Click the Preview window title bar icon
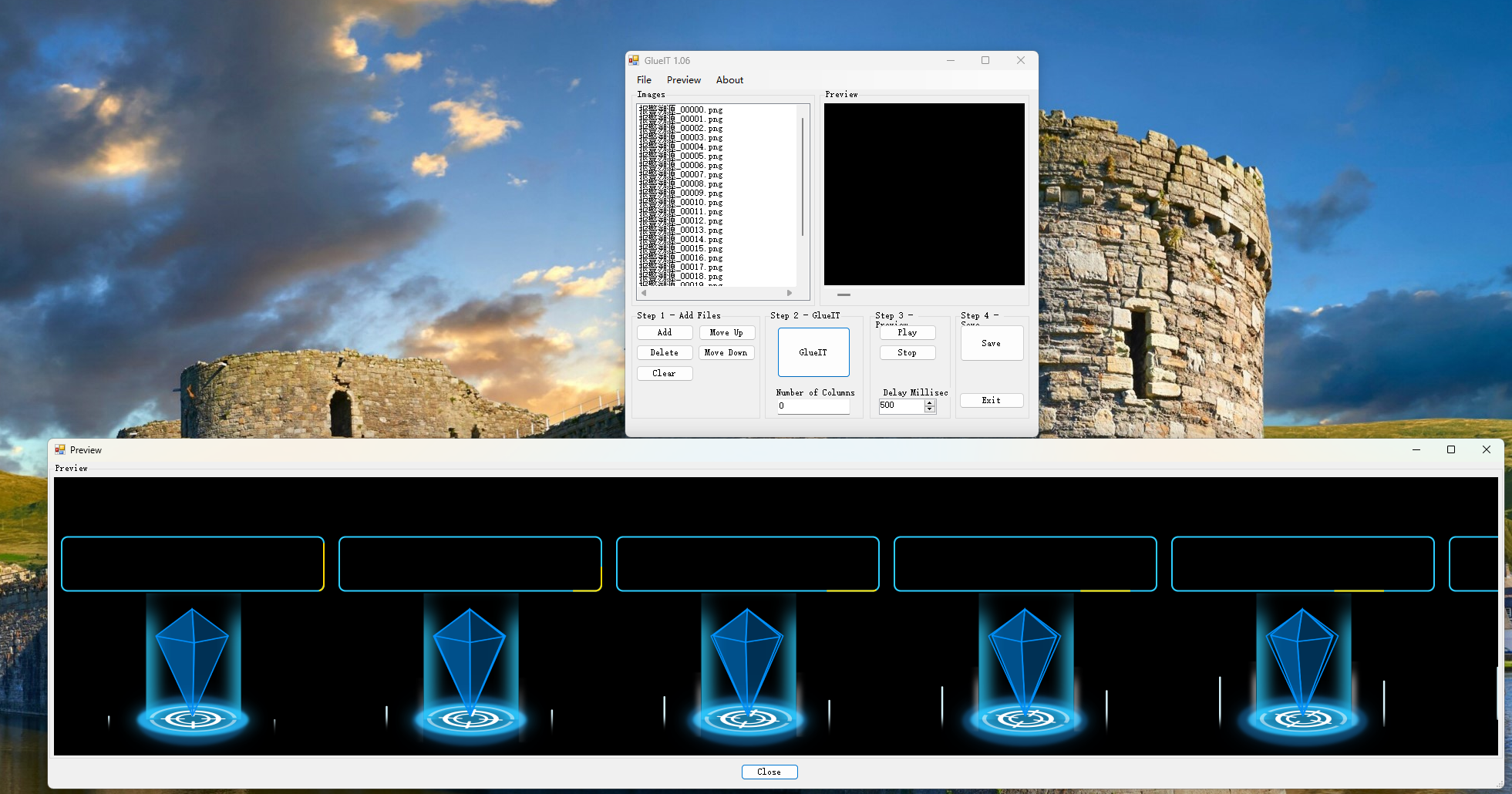Screen dimensions: 1512x794 (x=60, y=449)
